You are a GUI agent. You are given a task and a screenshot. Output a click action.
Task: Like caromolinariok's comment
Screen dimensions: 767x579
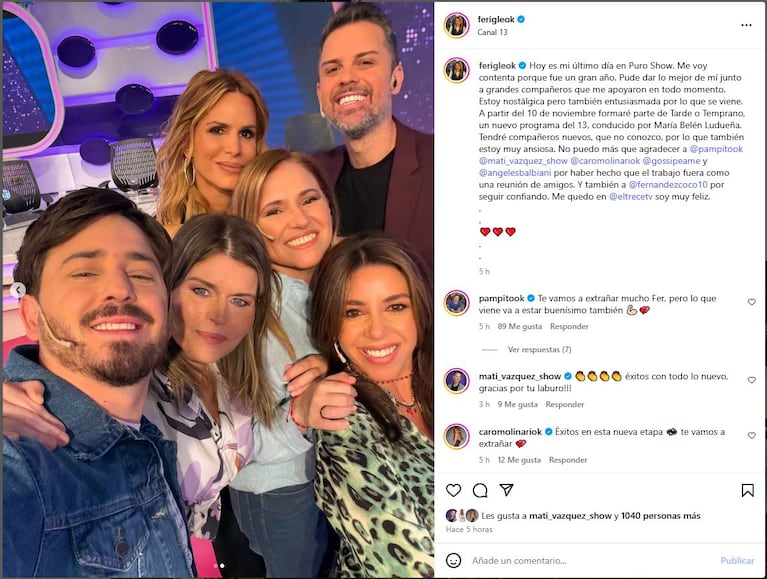(751, 435)
